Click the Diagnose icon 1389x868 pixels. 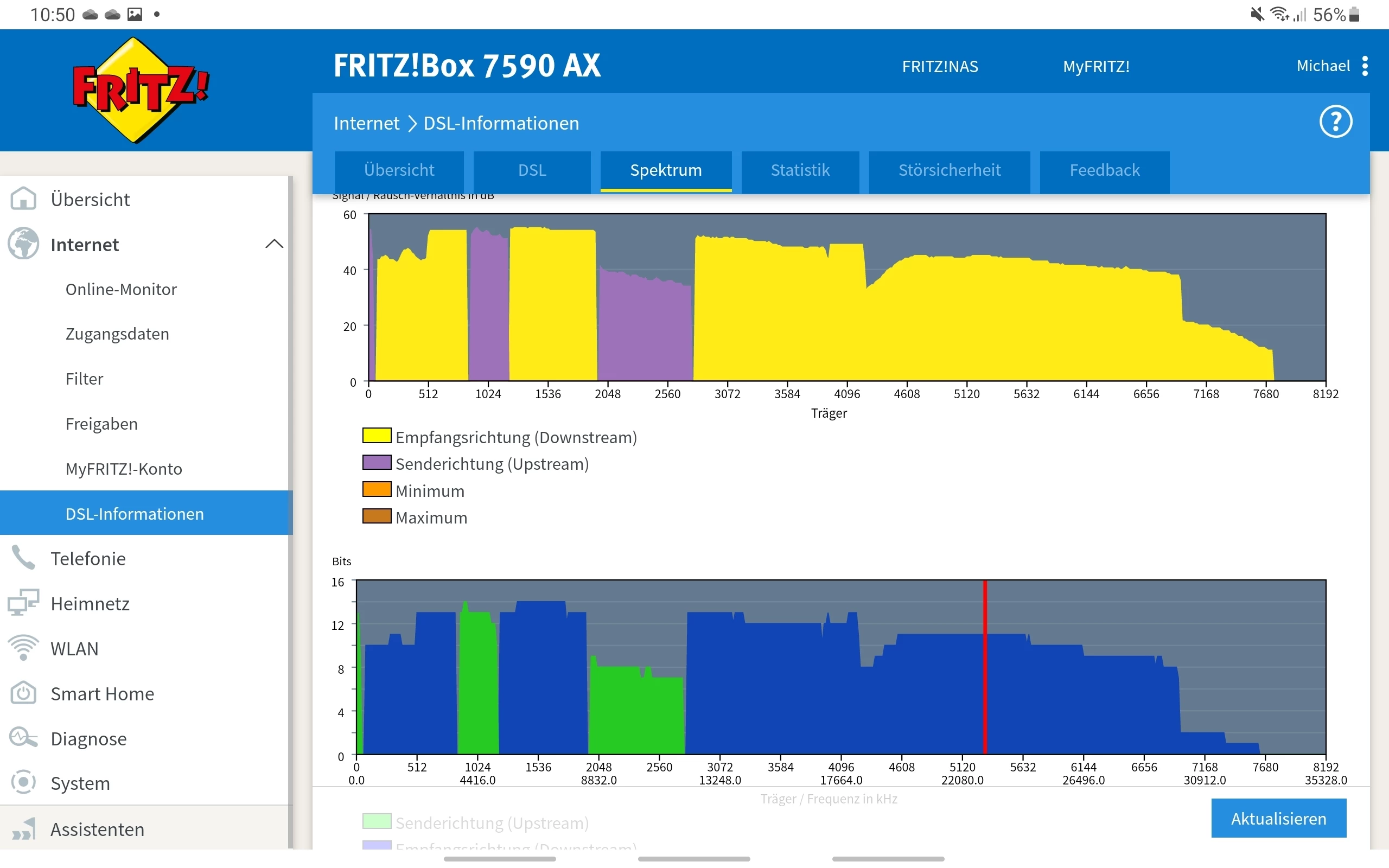tap(23, 738)
